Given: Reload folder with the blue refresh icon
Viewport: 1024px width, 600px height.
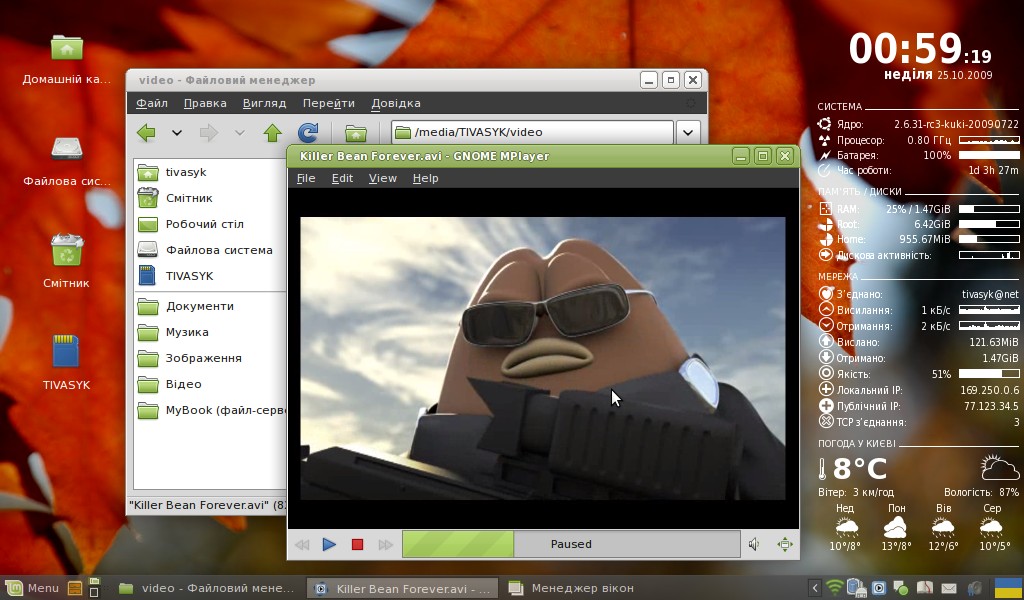Looking at the screenshot, I should (308, 133).
